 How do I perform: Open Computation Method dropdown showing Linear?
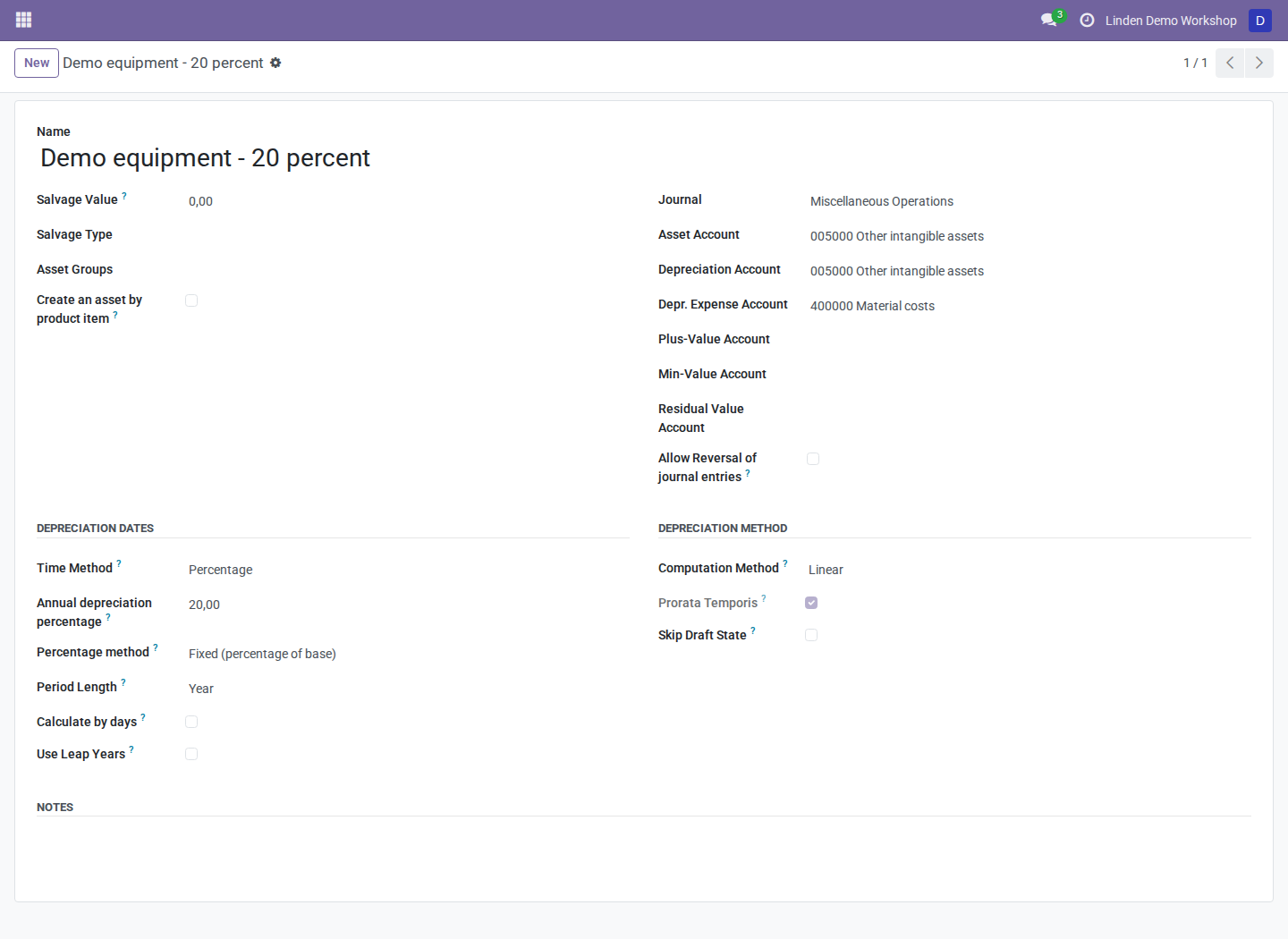(1028, 570)
